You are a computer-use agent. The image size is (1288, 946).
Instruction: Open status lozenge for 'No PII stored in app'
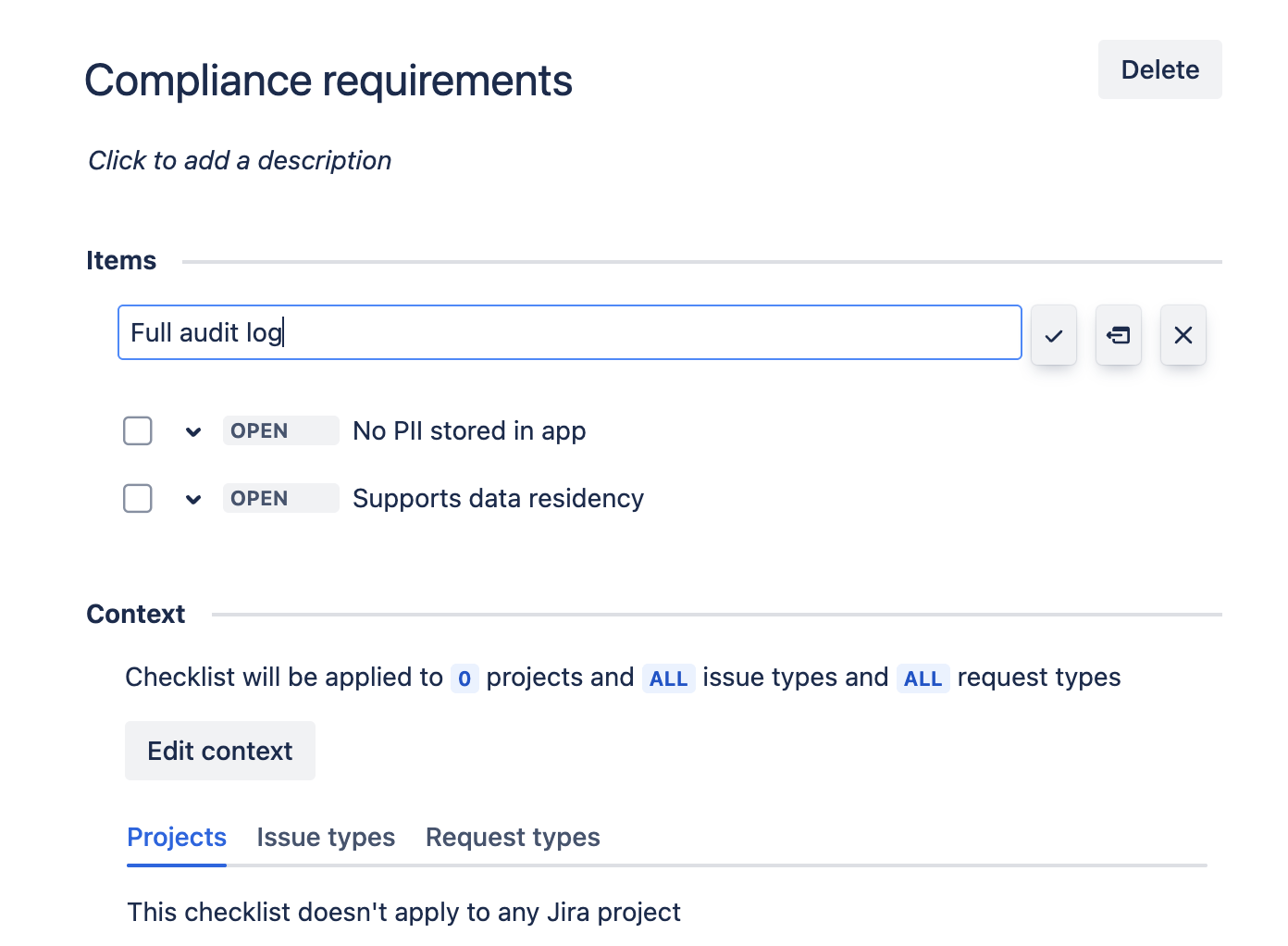pos(279,430)
